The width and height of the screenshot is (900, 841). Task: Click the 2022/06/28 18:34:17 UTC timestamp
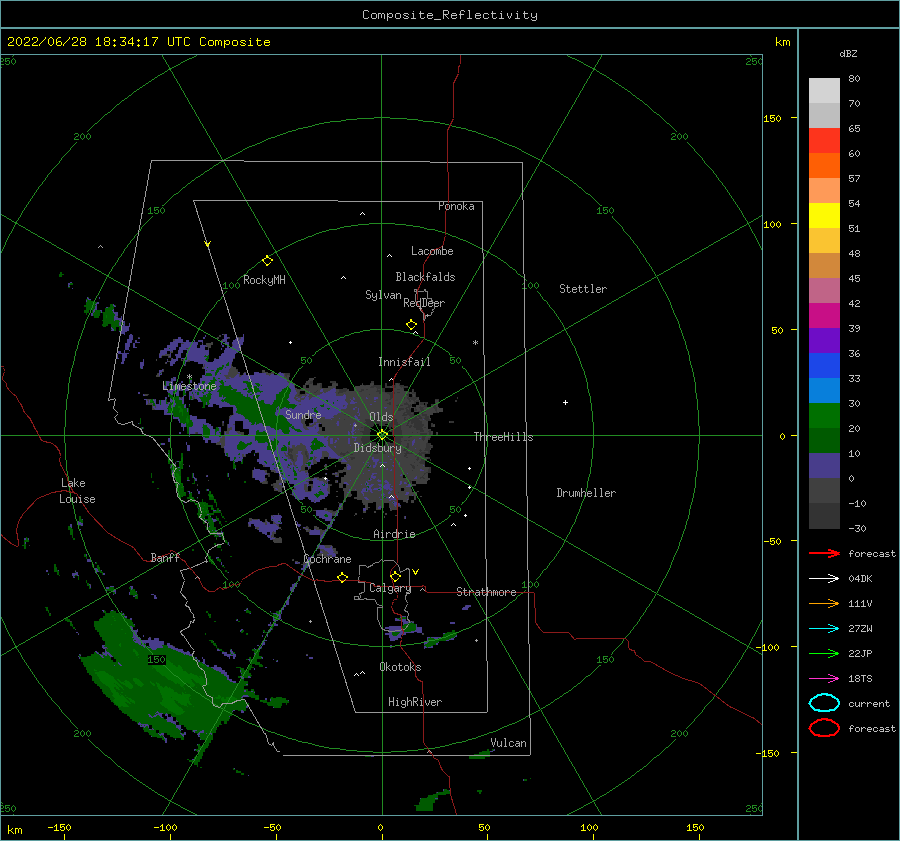tap(139, 42)
